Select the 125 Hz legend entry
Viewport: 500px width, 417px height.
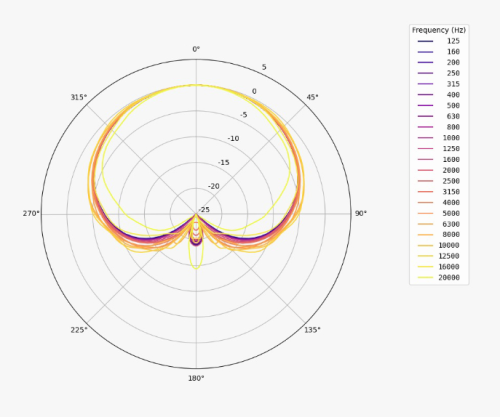[439, 41]
